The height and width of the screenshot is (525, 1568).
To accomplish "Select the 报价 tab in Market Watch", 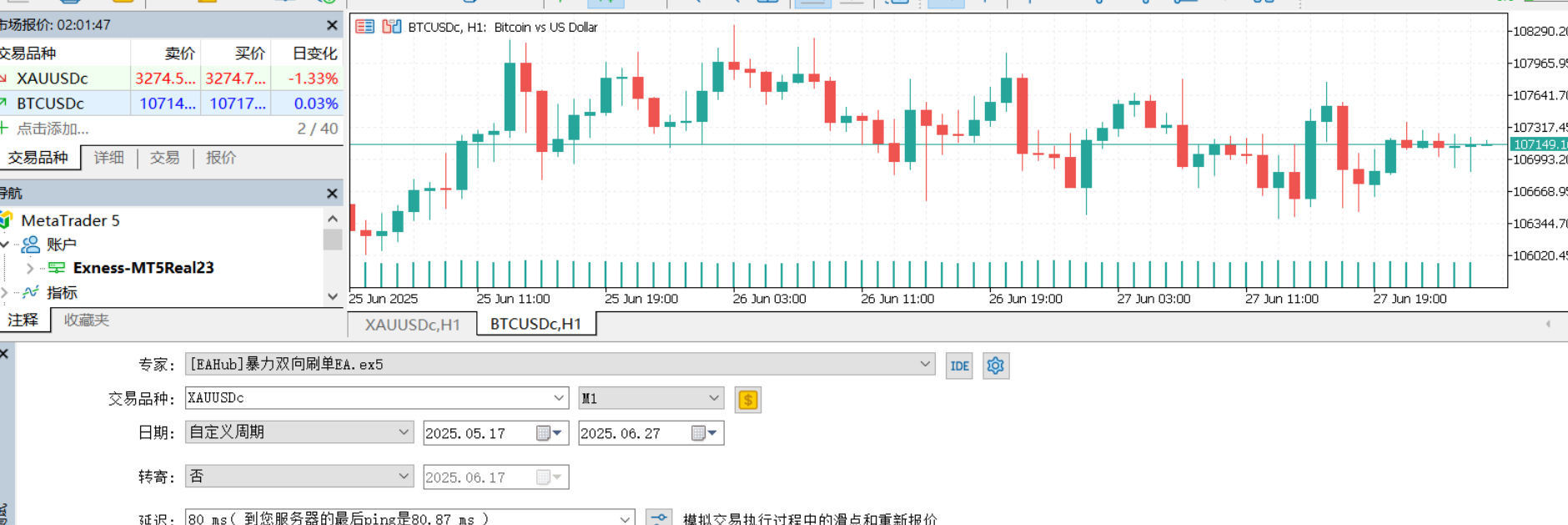I will click(221, 158).
